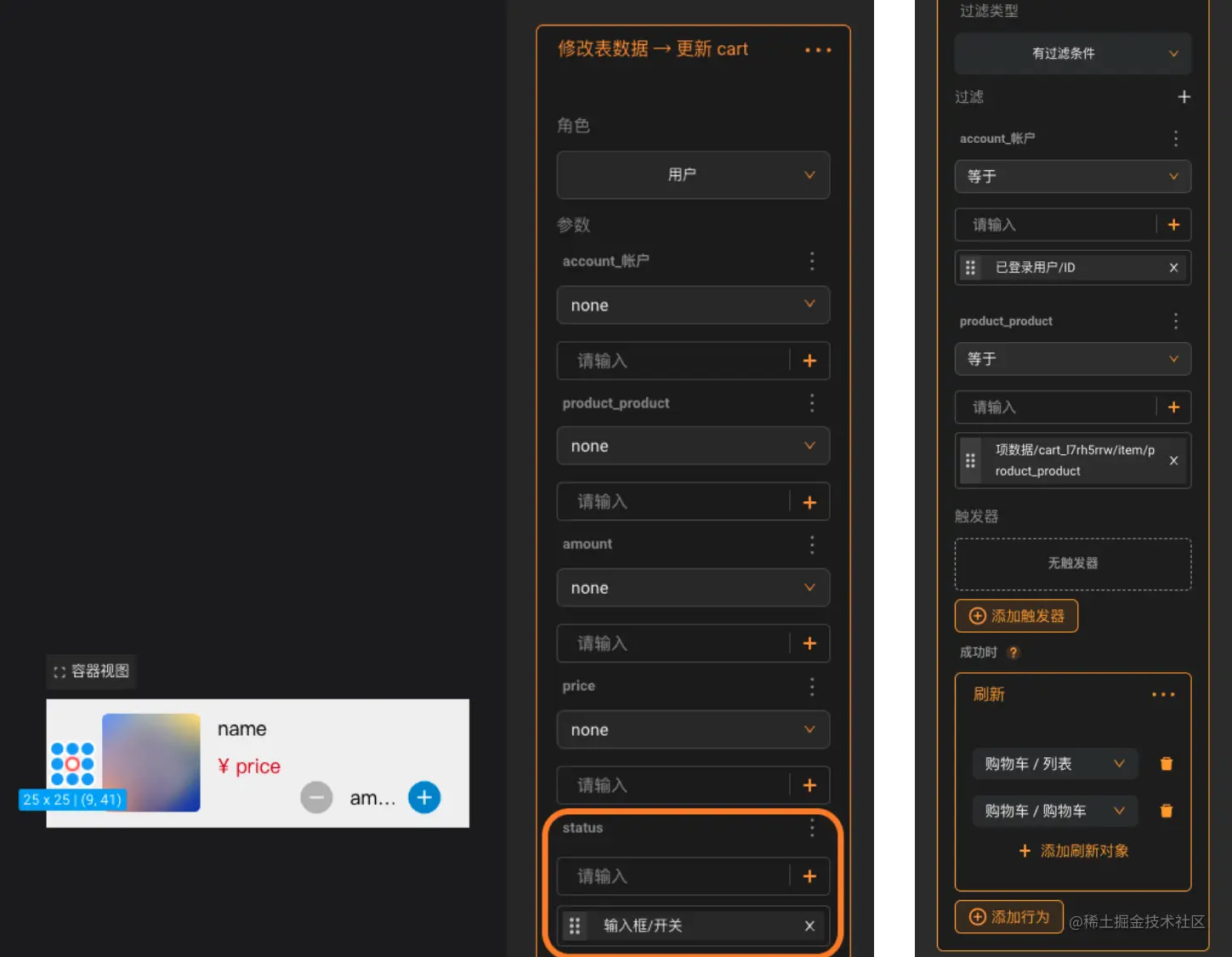Add a value to the account_帐户 filter input
The width and height of the screenshot is (1232, 957).
click(1173, 225)
